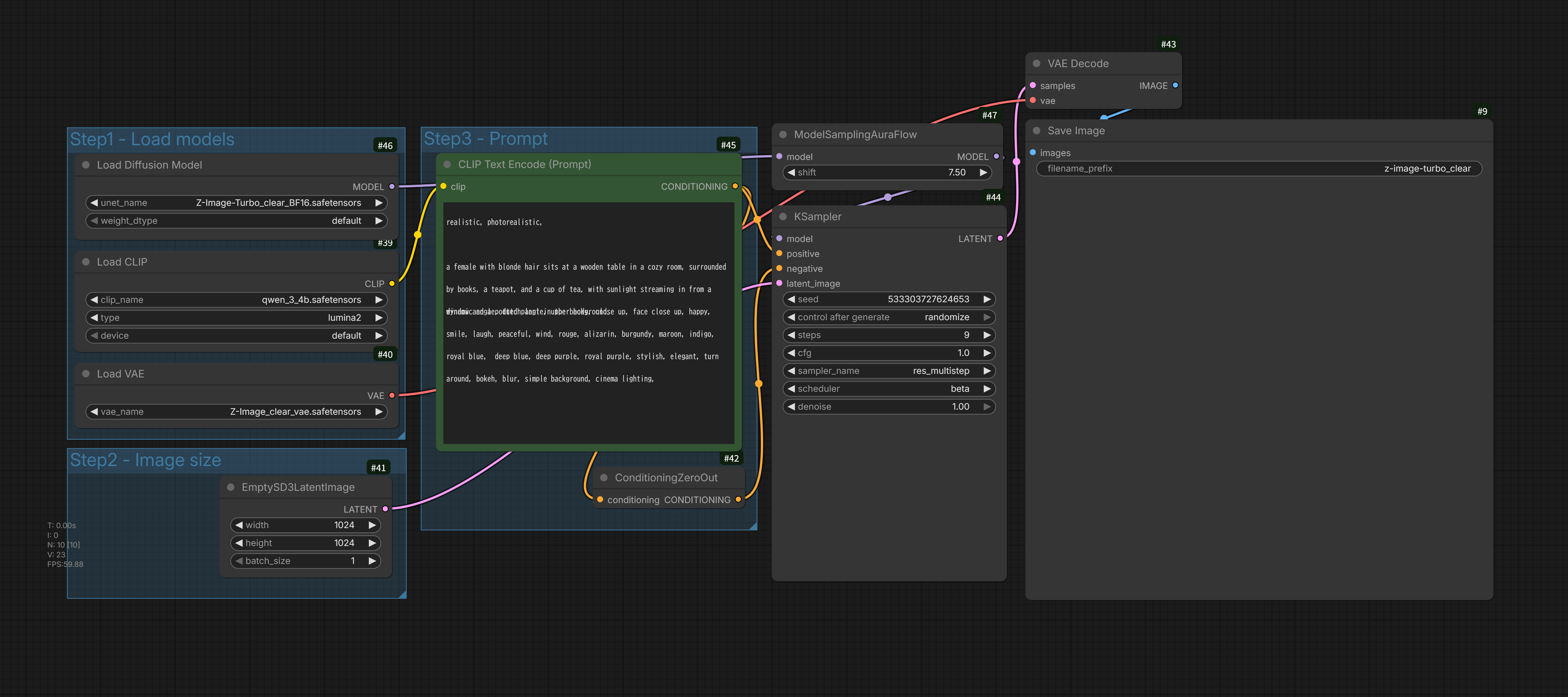Viewport: 1568px width, 697px height.
Task: Collapse the ModelSamplingAuraFlow node dot
Action: [783, 134]
